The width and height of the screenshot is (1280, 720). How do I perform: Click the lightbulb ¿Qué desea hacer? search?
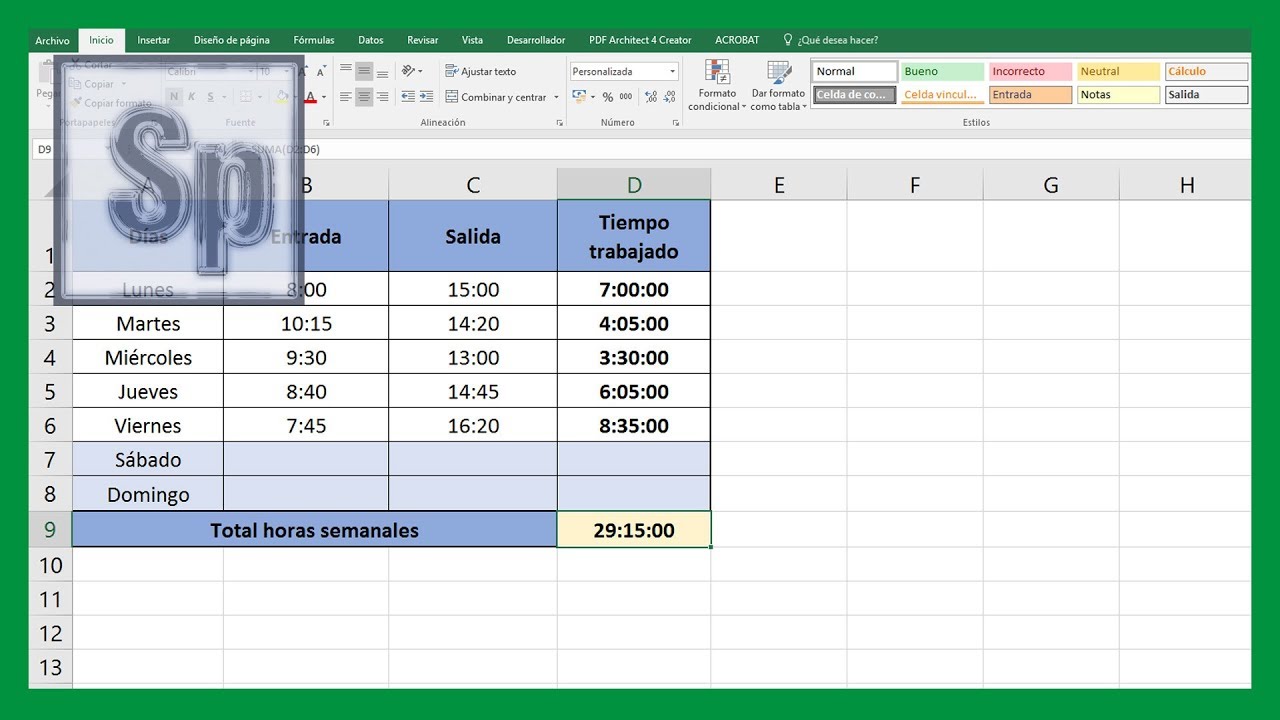[830, 40]
